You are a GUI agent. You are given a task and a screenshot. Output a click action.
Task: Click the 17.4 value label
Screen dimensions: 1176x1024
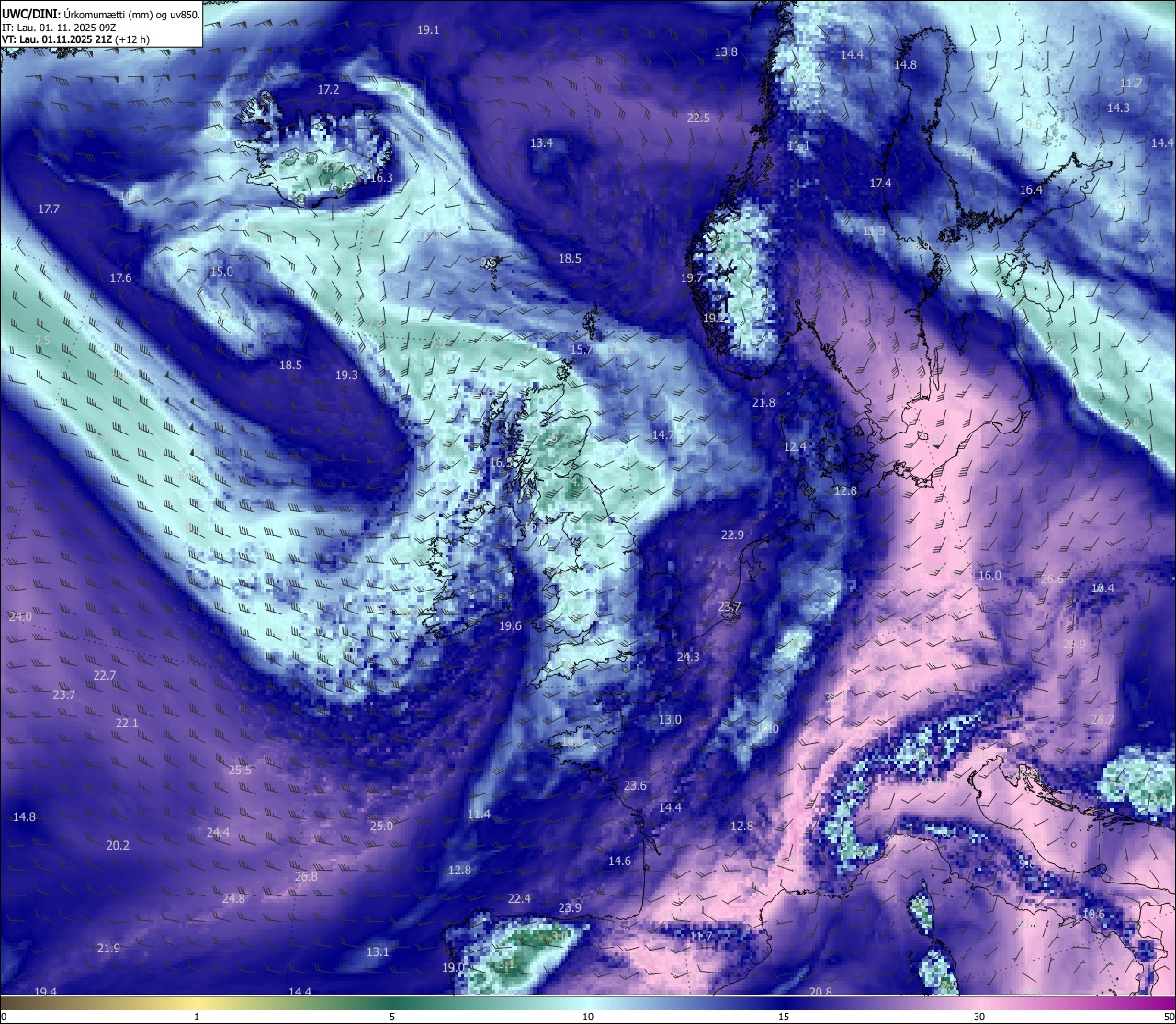click(x=880, y=184)
